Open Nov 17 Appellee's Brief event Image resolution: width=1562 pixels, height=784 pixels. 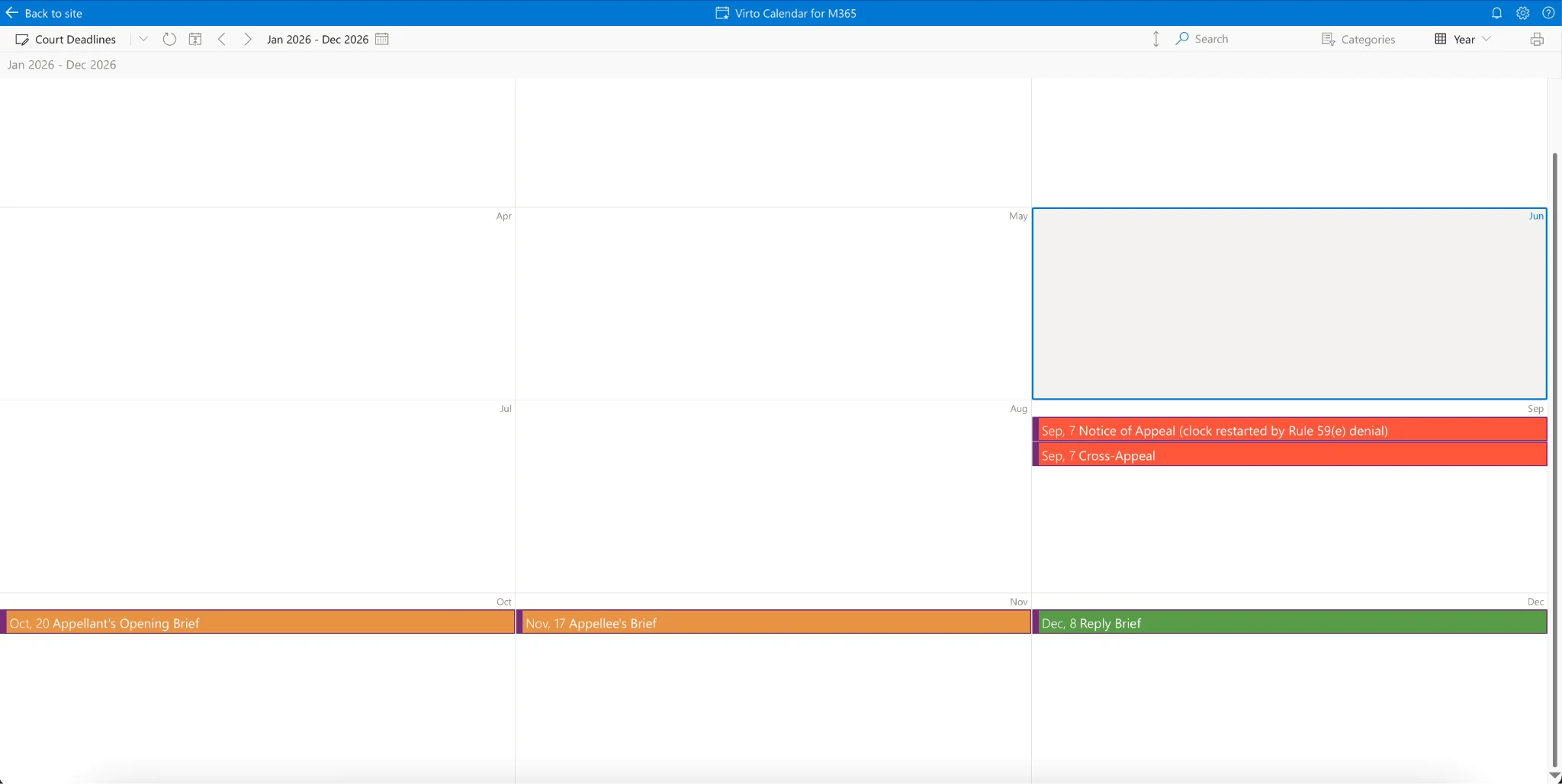point(773,622)
